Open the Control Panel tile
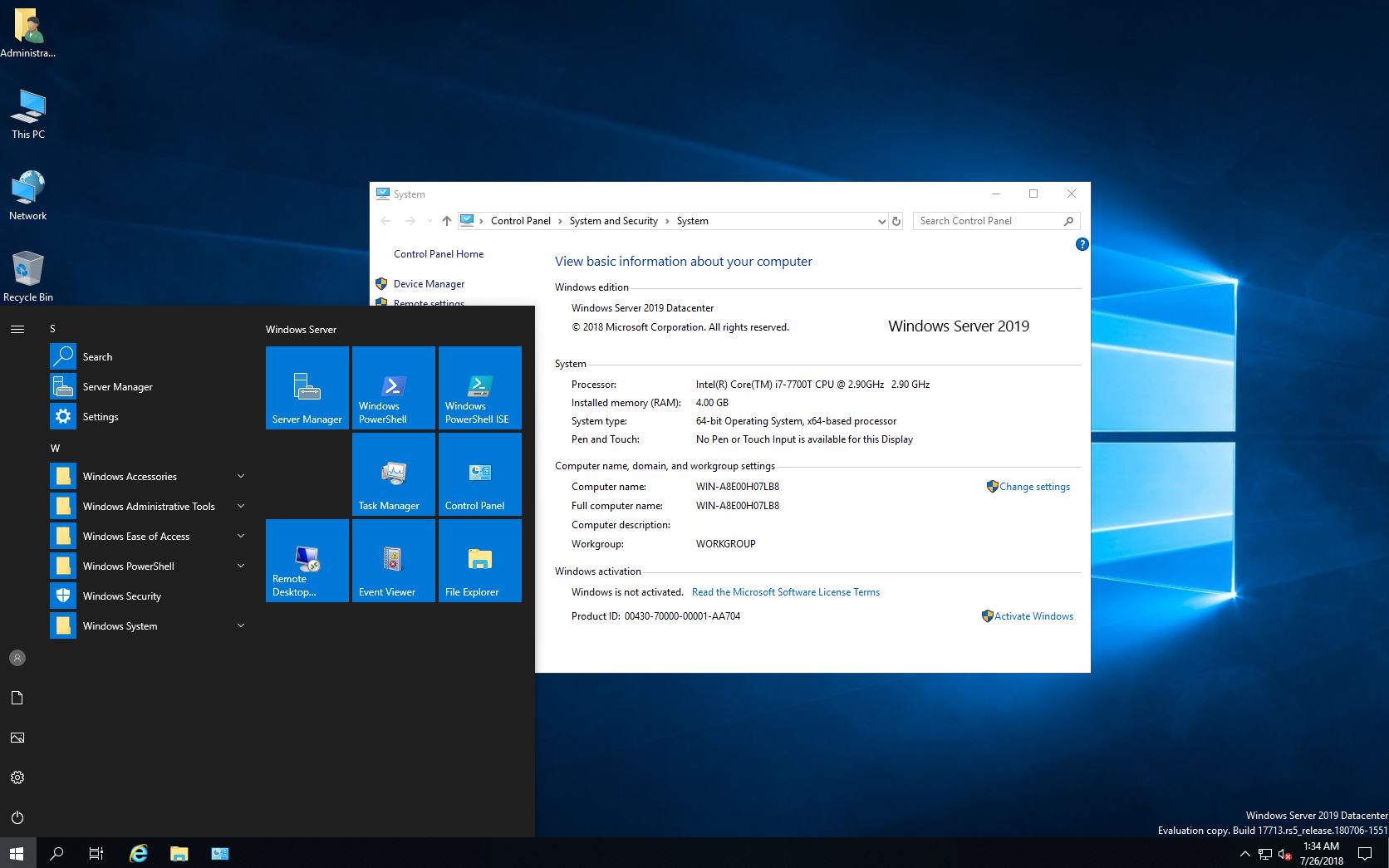 coord(480,474)
